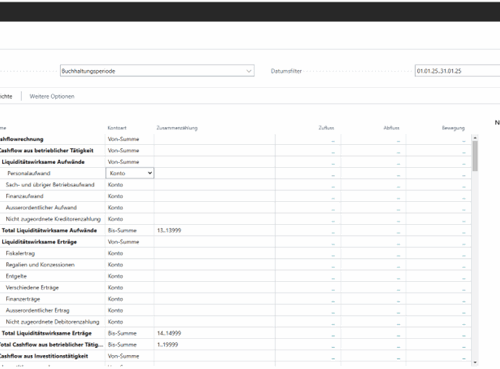This screenshot has height=369, width=500.
Task: Click Bis-Summe in Total Liquiditätswirksame Erträge row
Action: tap(122, 333)
